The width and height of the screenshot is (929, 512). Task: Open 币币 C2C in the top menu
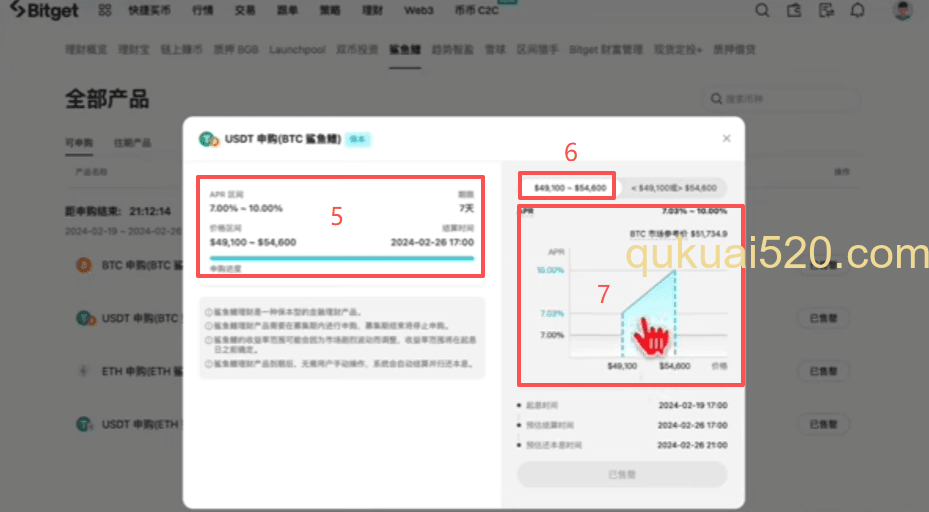477,10
